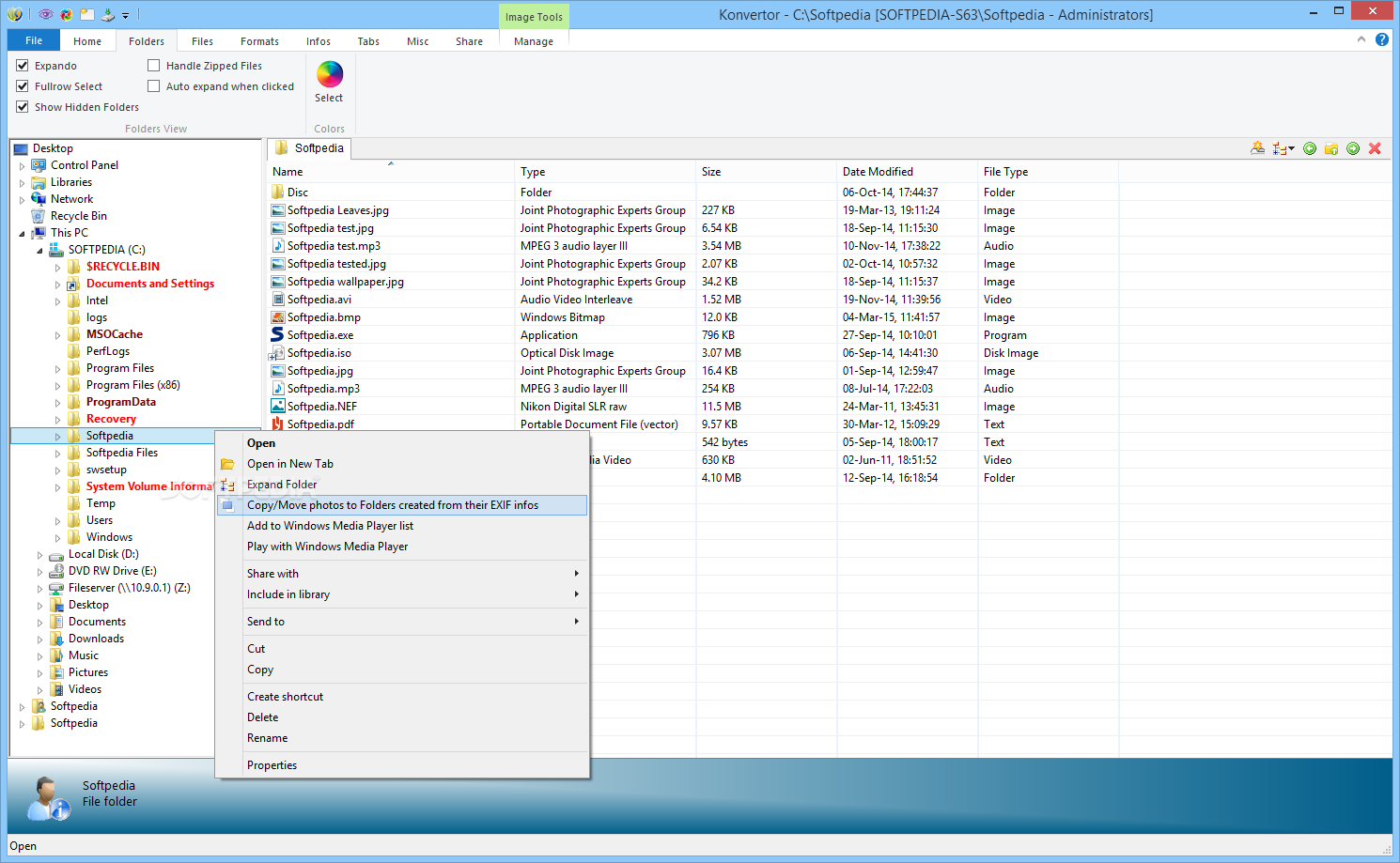Switch to the Infos ribbon tab
Viewport: 1400px width, 863px height.
pyautogui.click(x=319, y=41)
